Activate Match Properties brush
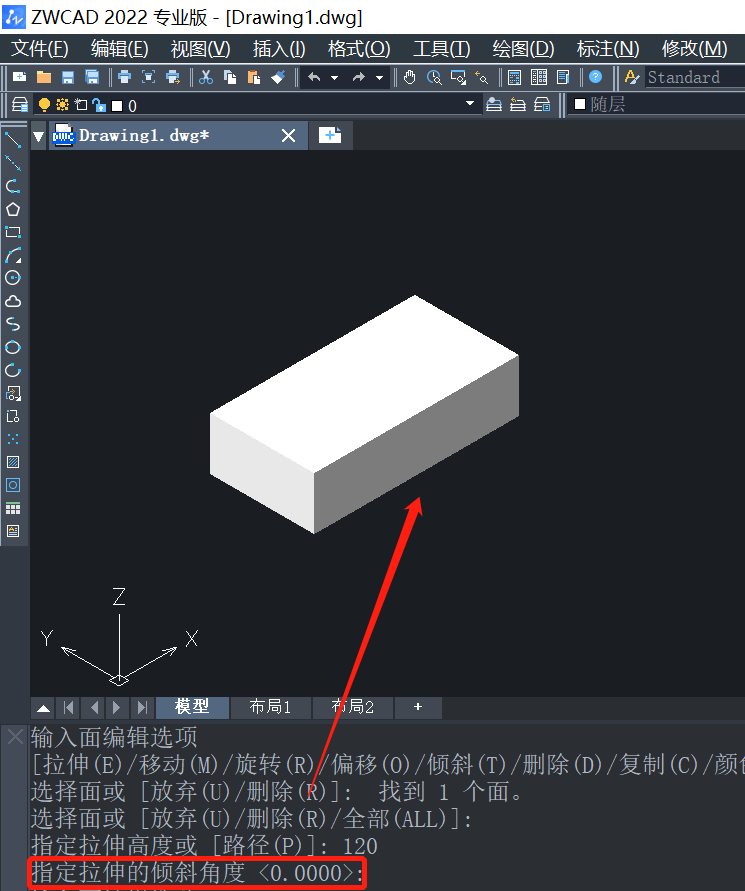Image resolution: width=745 pixels, height=891 pixels. click(x=278, y=77)
